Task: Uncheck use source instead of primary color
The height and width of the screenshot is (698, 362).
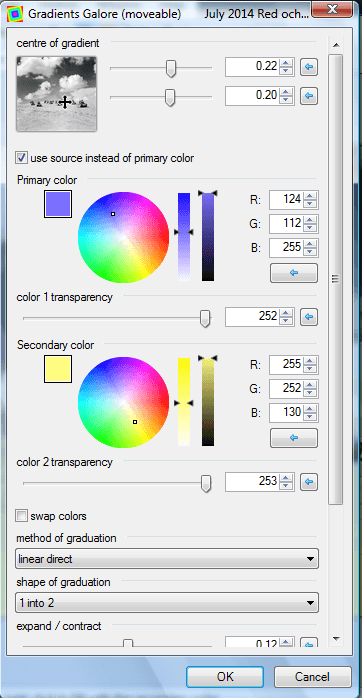Action: (x=21, y=158)
